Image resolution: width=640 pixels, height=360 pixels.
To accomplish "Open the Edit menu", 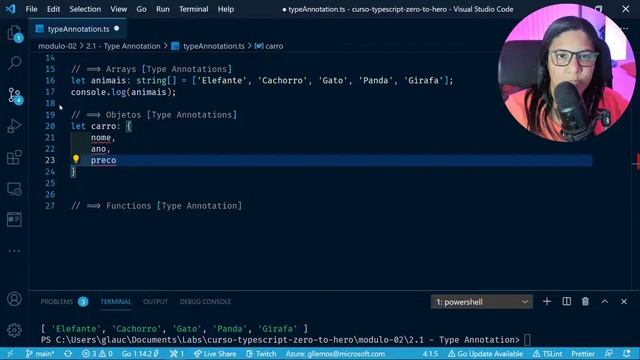I will pos(53,9).
